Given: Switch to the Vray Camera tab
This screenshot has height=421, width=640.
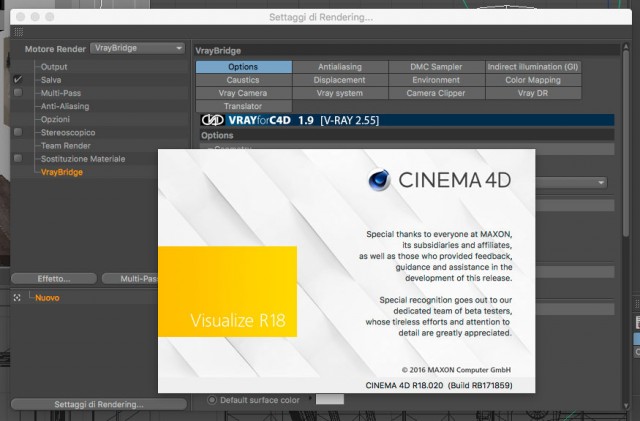Looking at the screenshot, I should click(244, 93).
